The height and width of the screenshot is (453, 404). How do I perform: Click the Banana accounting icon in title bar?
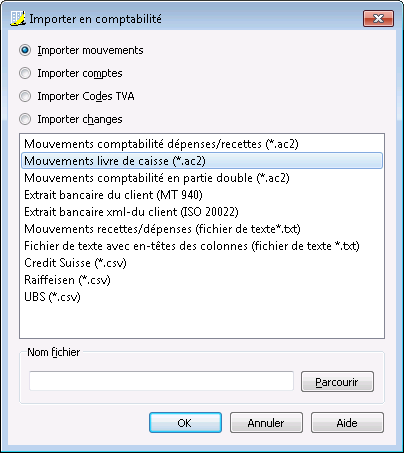click(x=17, y=18)
